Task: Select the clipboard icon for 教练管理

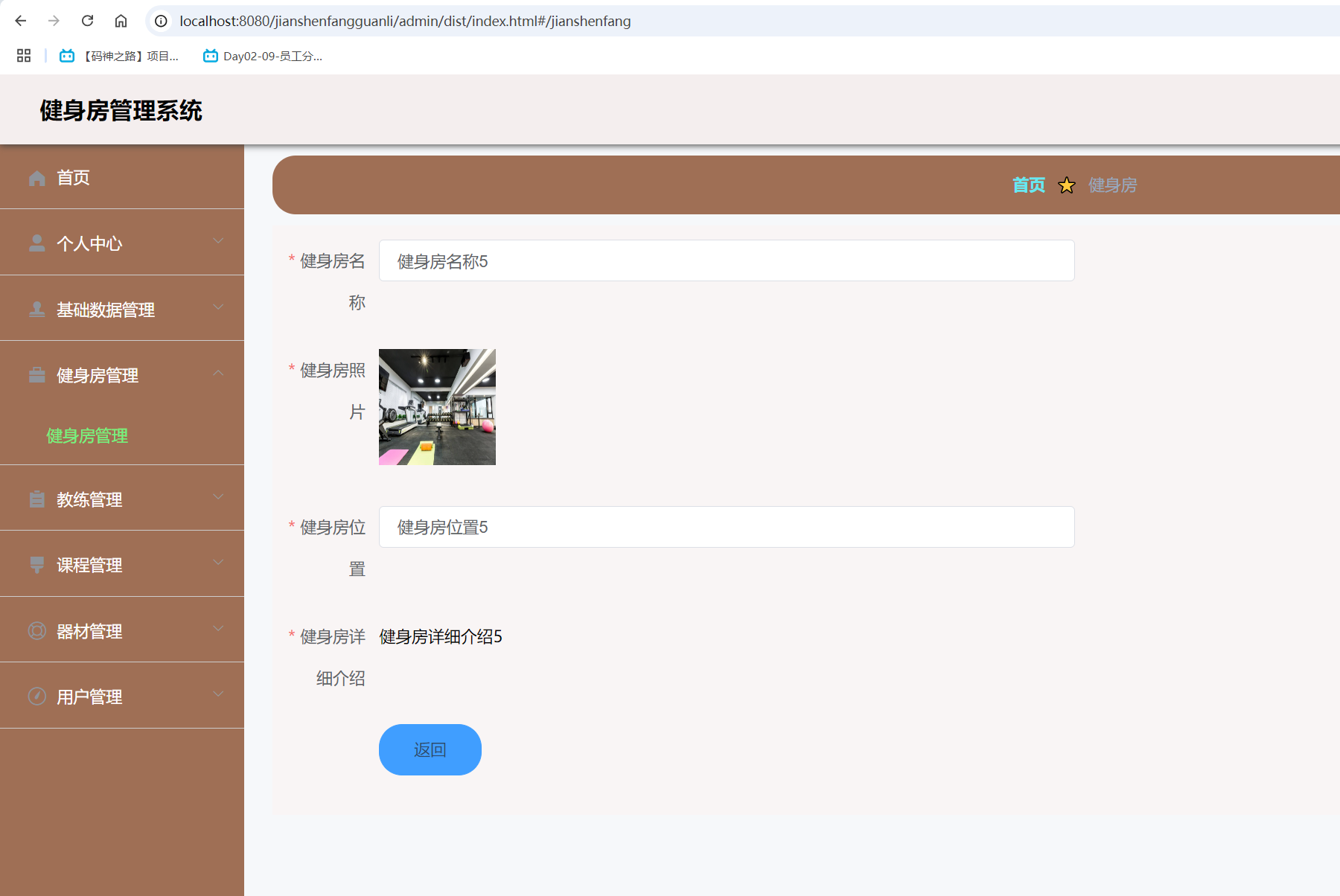Action: 36,499
